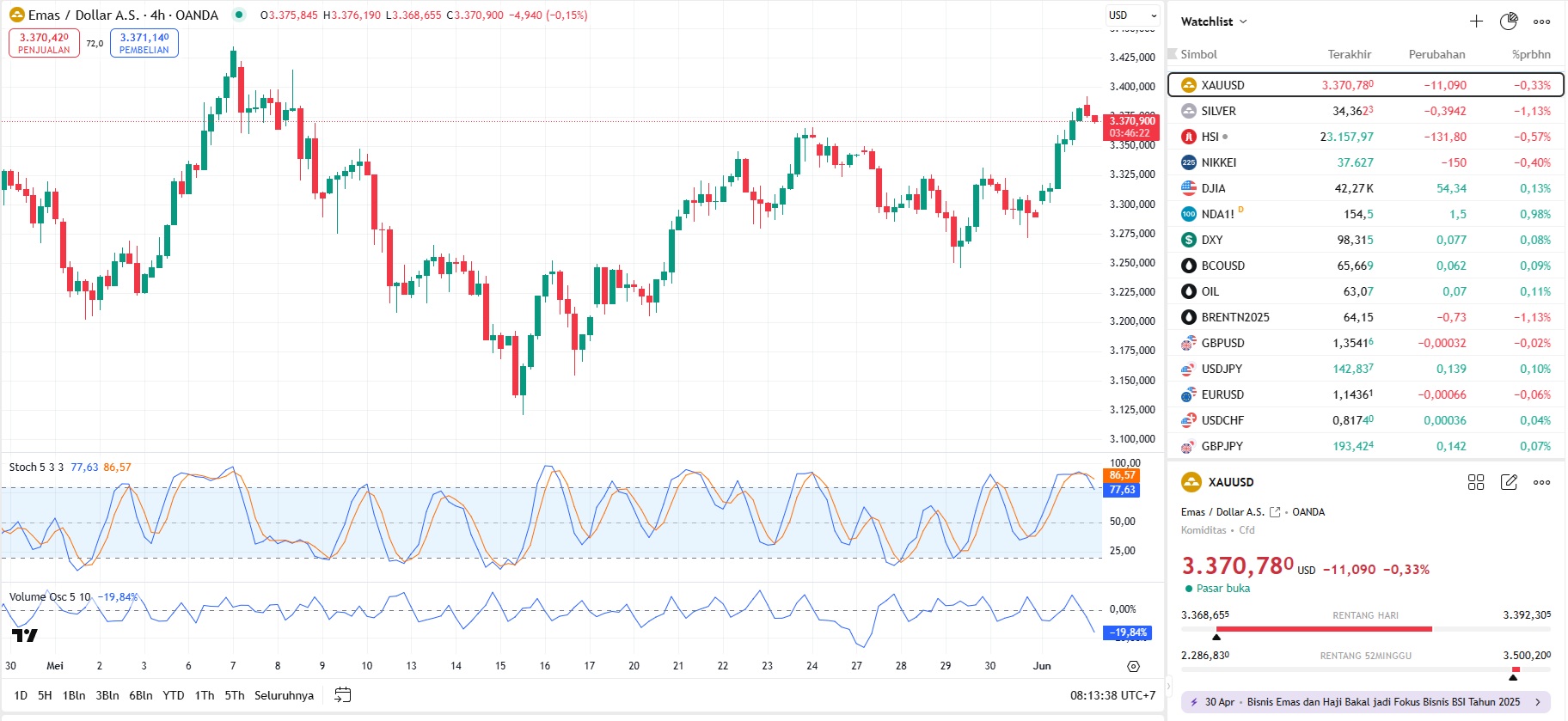Image resolution: width=1568 pixels, height=721 pixels.
Task: Sort watchlist by %prbhn column header
Action: [x=1531, y=54]
